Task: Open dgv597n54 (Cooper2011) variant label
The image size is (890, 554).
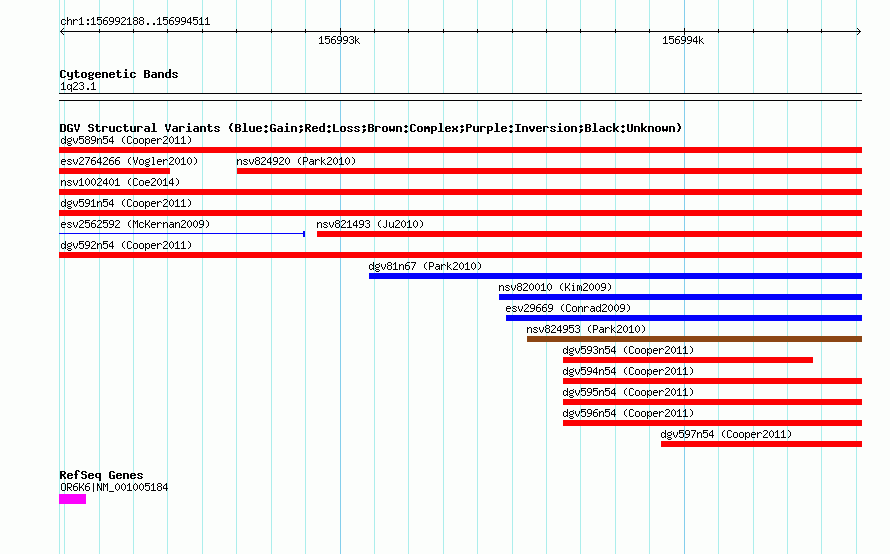Action: pos(726,434)
